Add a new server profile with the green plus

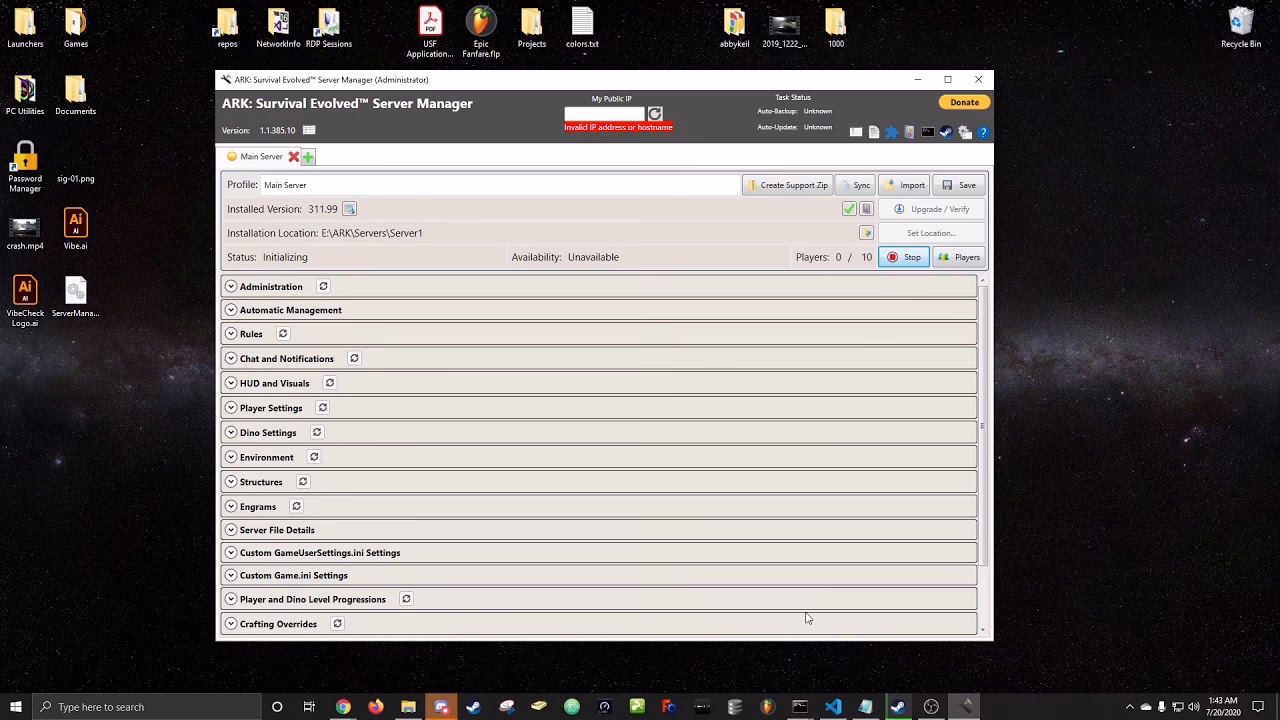click(x=308, y=157)
